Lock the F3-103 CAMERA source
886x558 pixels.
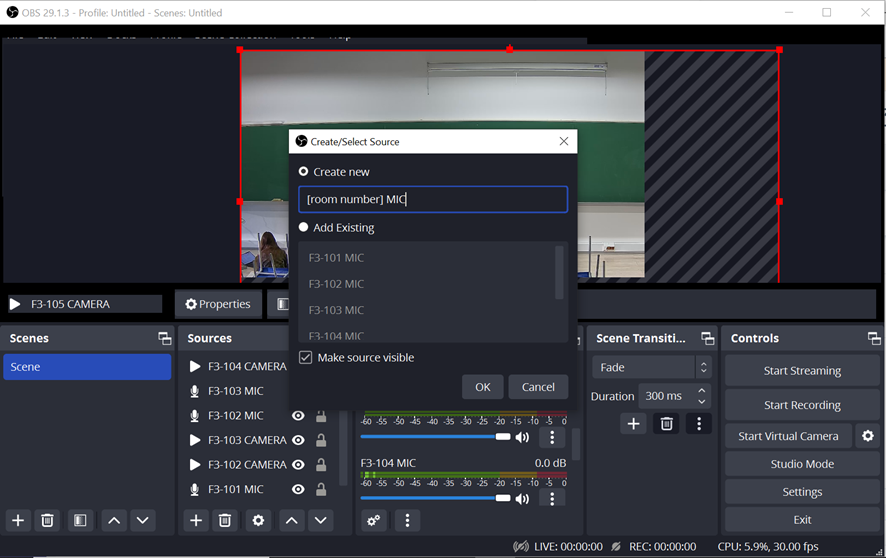[x=321, y=440]
